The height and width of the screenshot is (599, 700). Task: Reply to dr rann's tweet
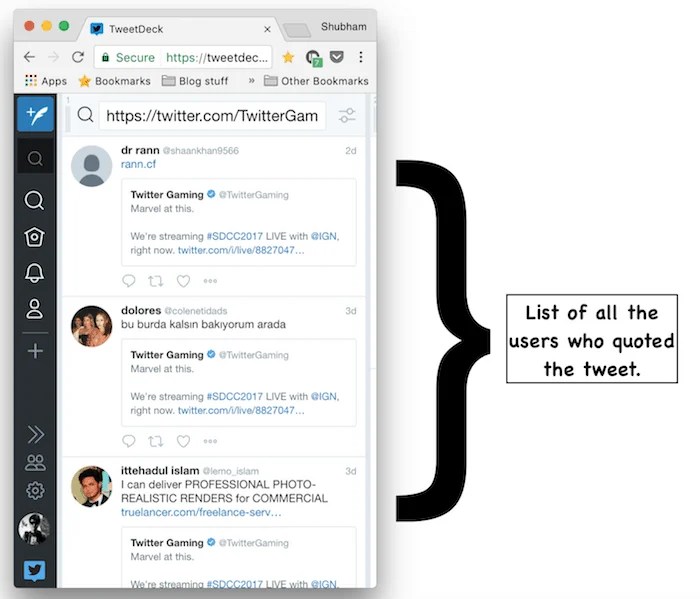129,281
